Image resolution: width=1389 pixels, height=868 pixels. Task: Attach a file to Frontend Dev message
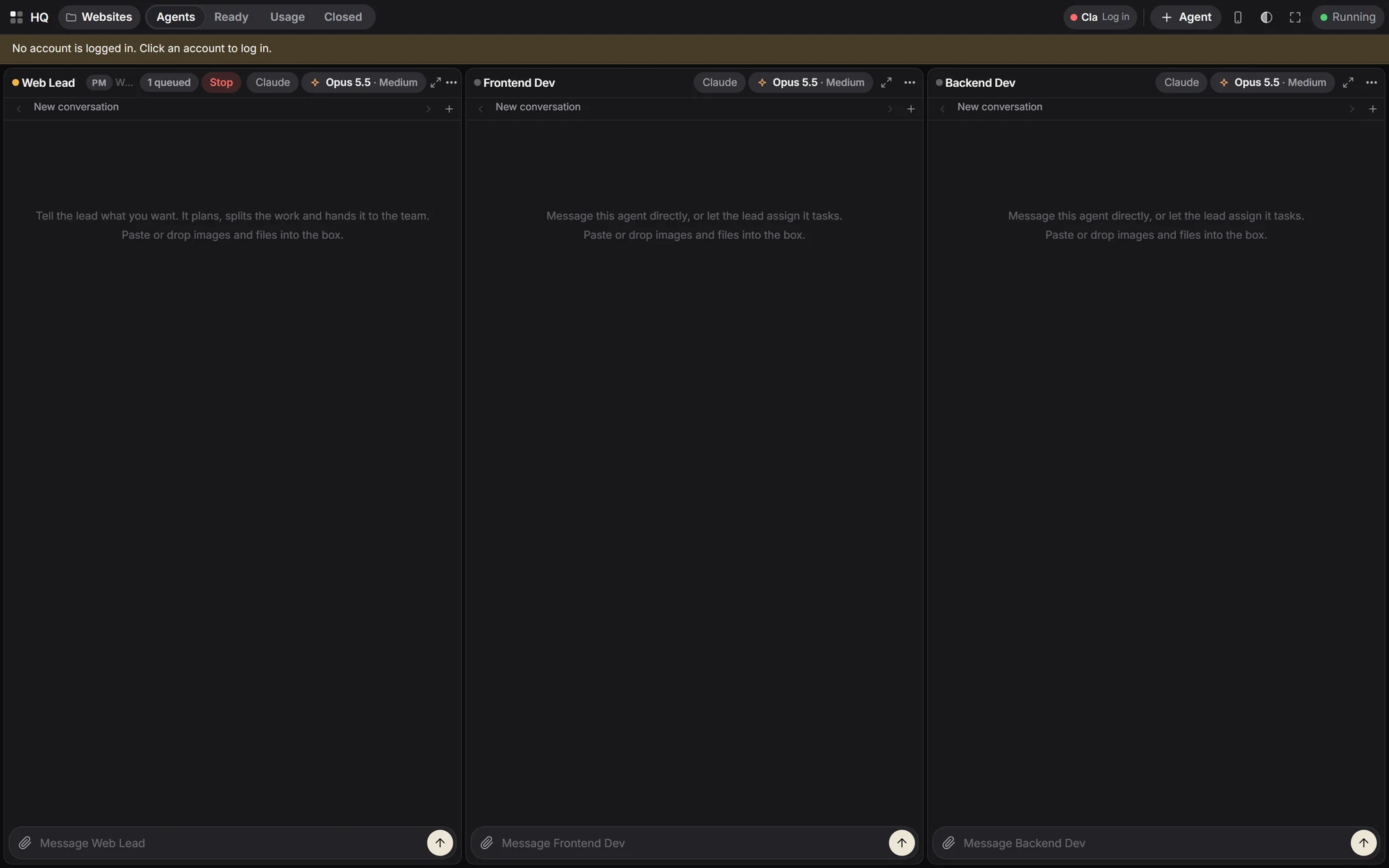pos(487,843)
